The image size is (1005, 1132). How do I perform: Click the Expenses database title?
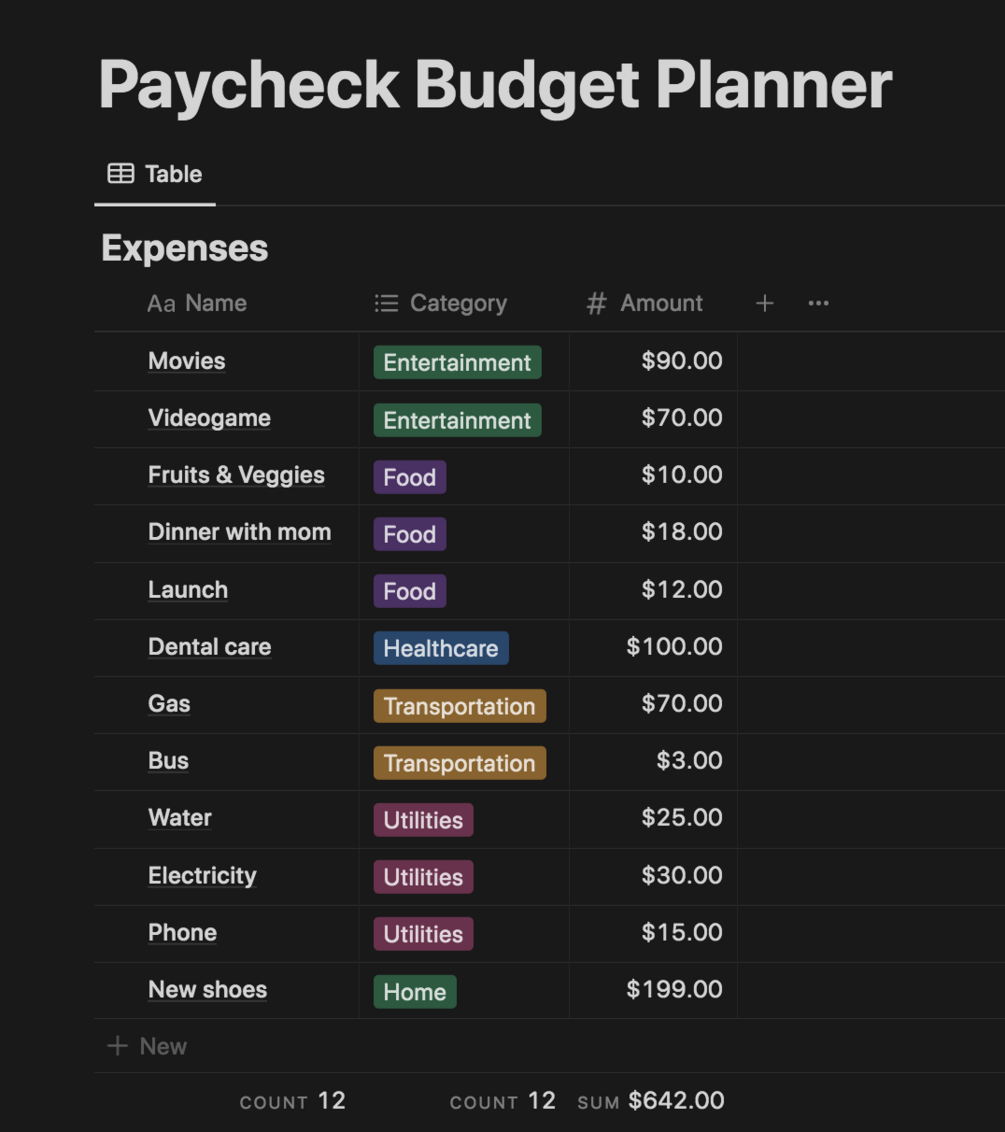[x=185, y=248]
